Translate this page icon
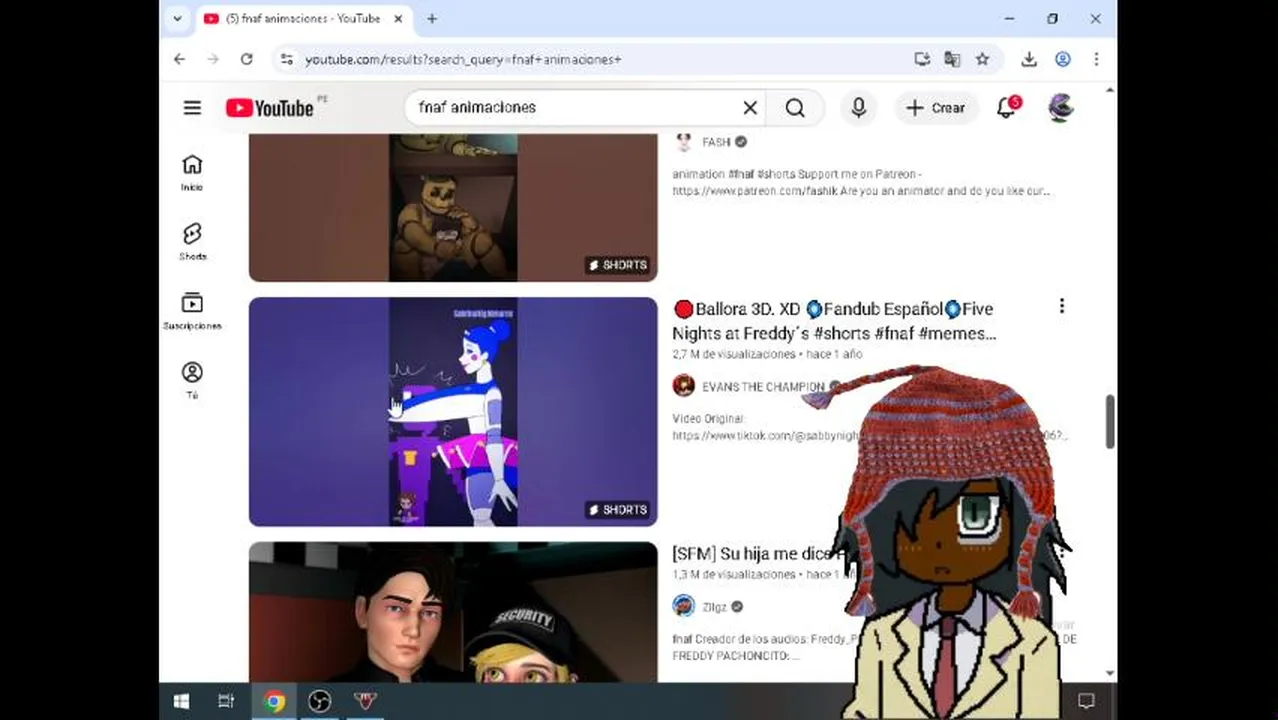 [952, 59]
